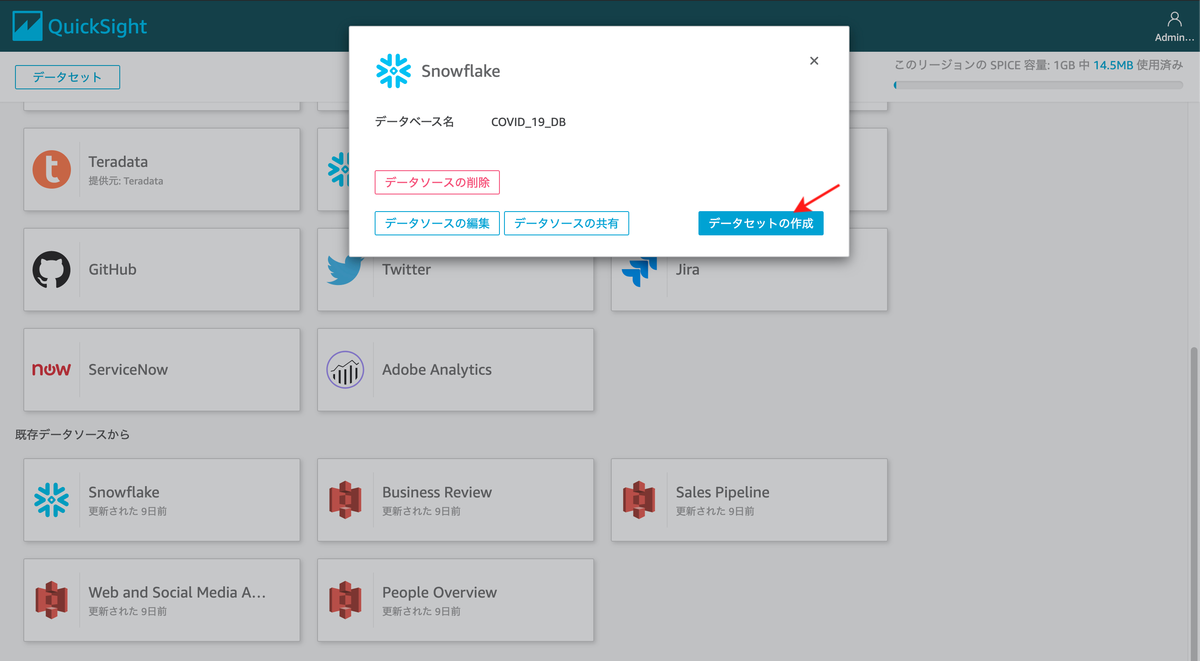Select the Jira data source text

tap(688, 269)
